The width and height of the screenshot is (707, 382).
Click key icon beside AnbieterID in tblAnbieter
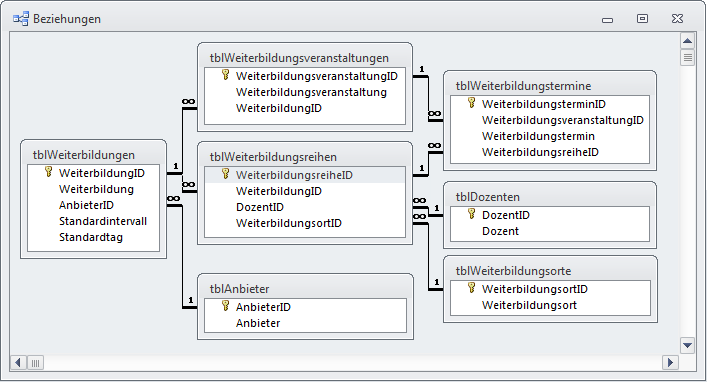click(225, 306)
